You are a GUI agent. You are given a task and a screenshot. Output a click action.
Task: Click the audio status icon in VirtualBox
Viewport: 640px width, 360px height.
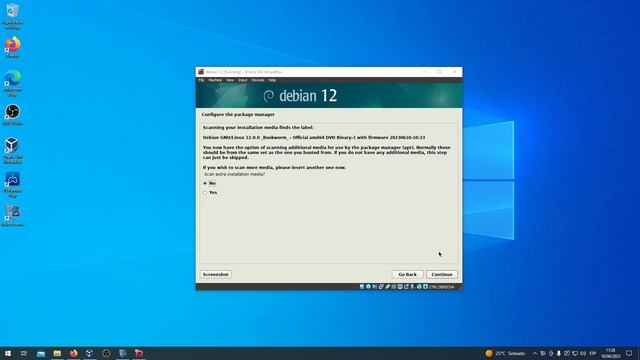pos(374,287)
